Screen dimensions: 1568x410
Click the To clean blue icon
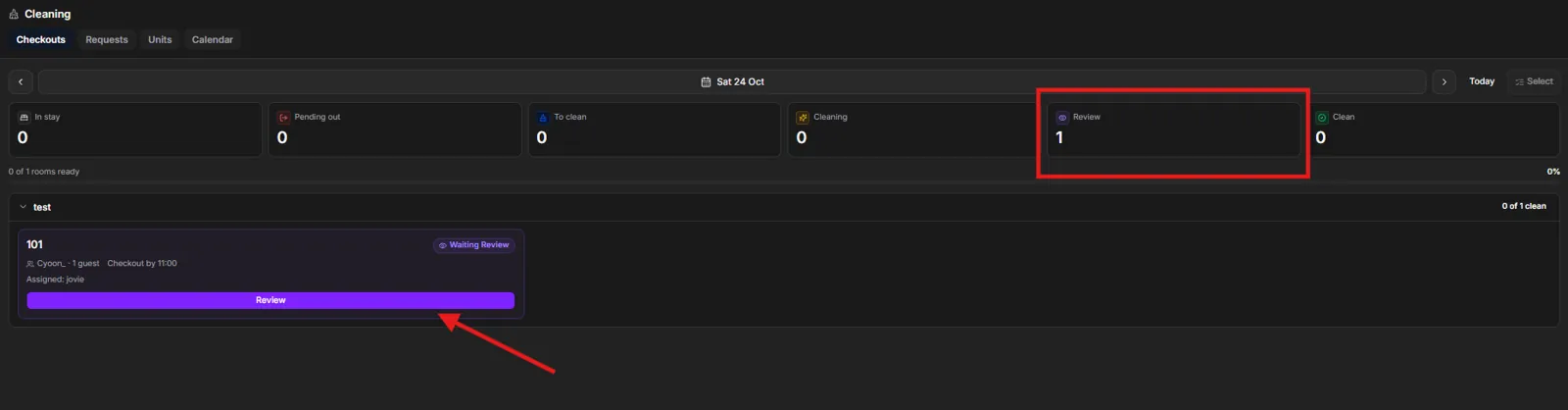point(543,117)
